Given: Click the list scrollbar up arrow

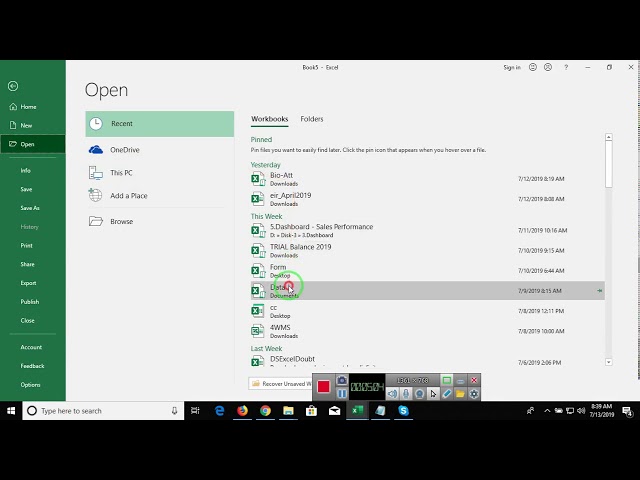Looking at the screenshot, I should pyautogui.click(x=609, y=137).
